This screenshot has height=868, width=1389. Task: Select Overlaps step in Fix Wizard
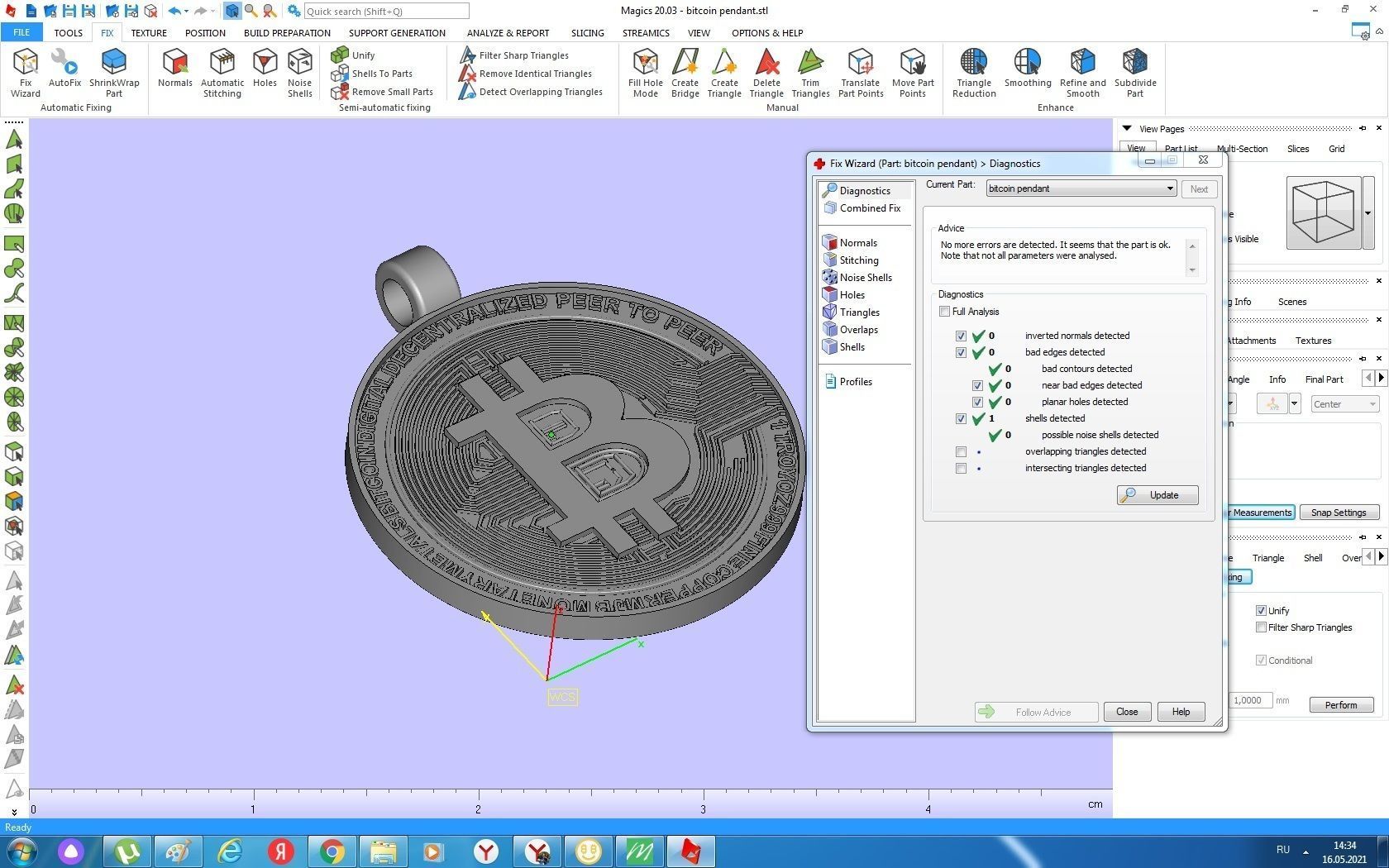[x=851, y=330]
